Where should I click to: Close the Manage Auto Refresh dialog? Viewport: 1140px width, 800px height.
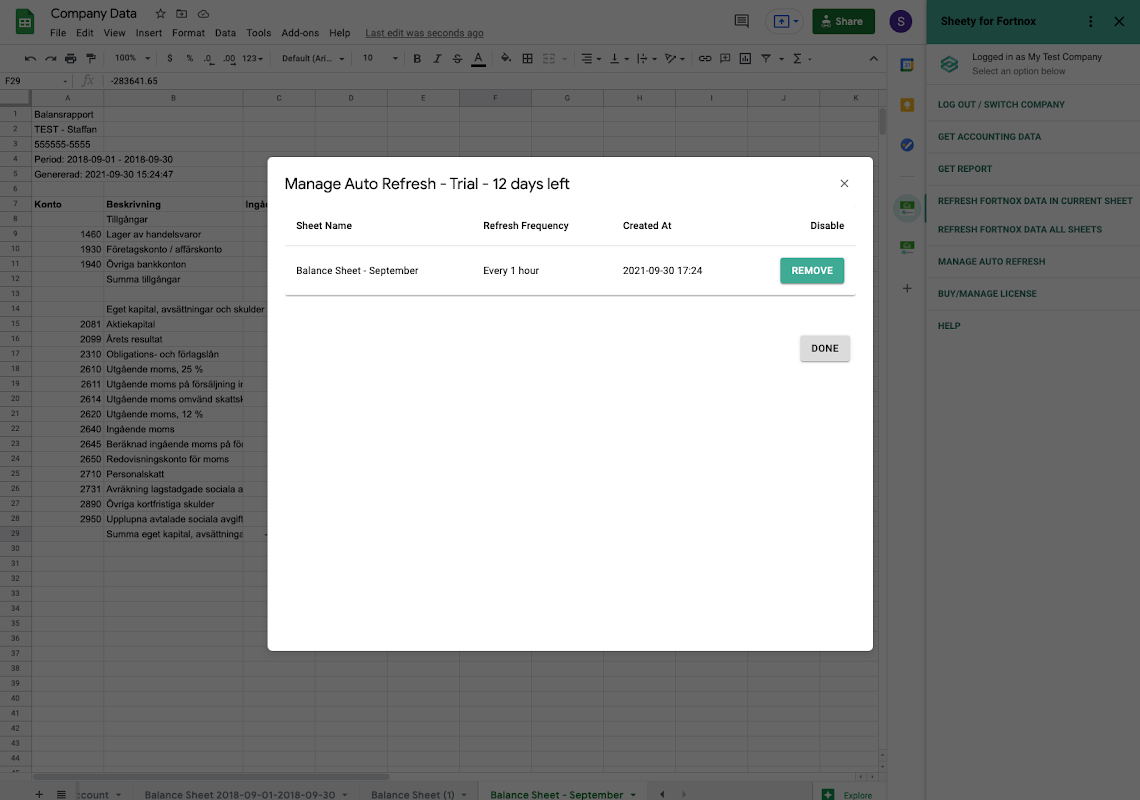click(844, 183)
